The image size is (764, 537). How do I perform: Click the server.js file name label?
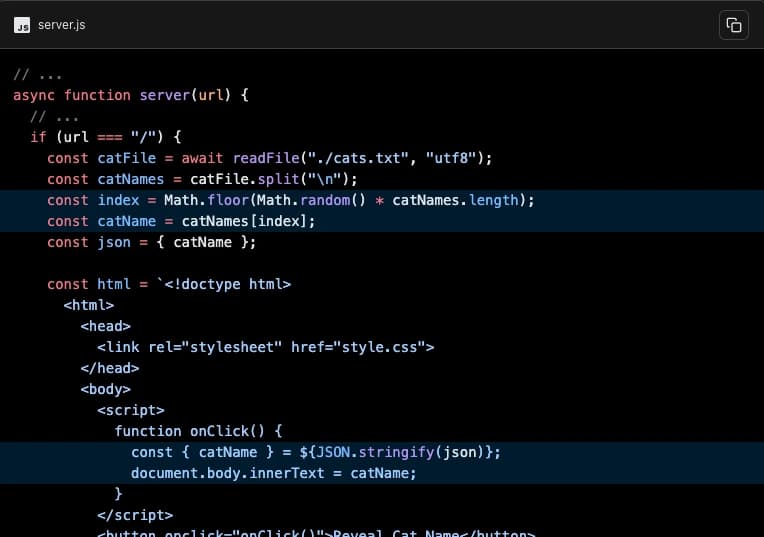(61, 25)
